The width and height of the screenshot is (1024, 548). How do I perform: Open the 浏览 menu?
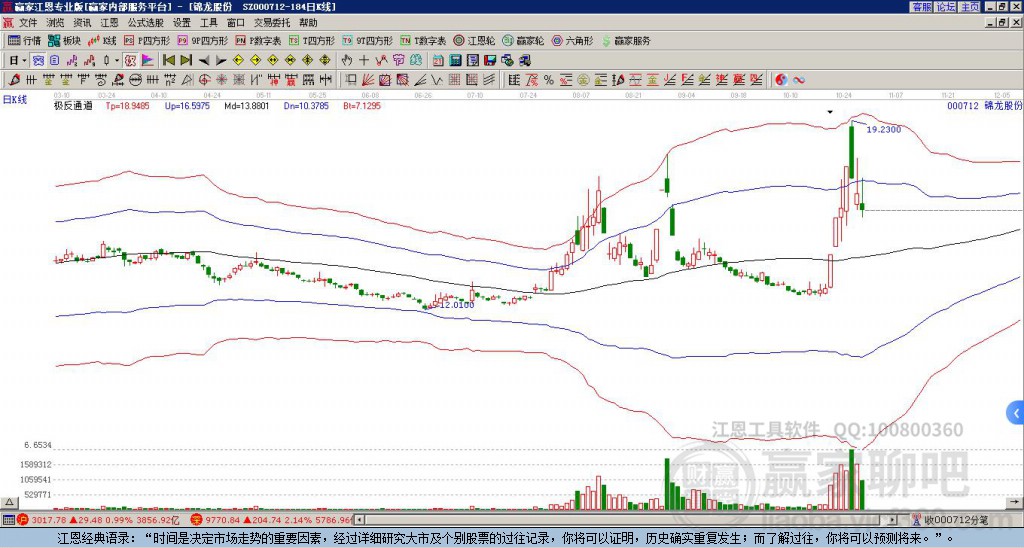click(x=56, y=23)
